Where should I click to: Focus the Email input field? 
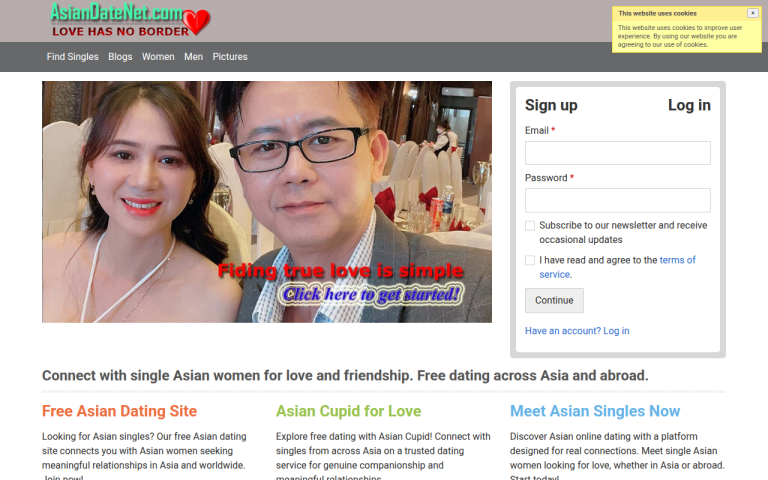coord(618,153)
